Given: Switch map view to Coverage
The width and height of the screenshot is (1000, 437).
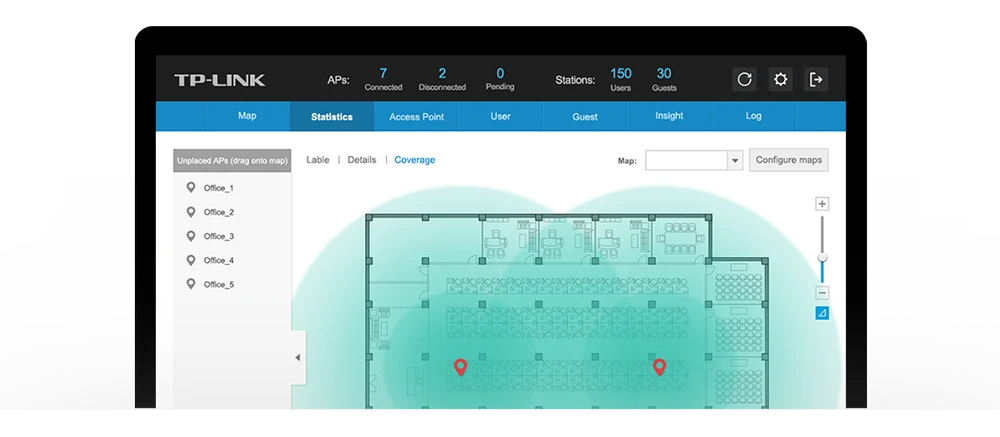Looking at the screenshot, I should (414, 160).
